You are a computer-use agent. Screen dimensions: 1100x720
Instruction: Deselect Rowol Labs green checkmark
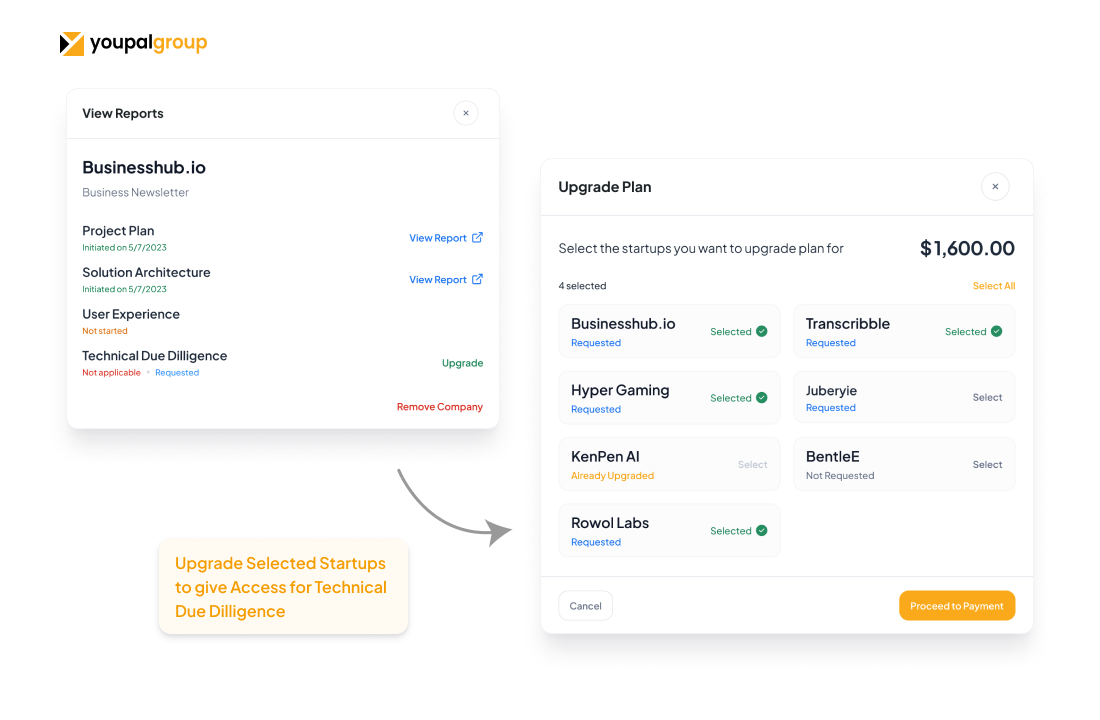[762, 531]
